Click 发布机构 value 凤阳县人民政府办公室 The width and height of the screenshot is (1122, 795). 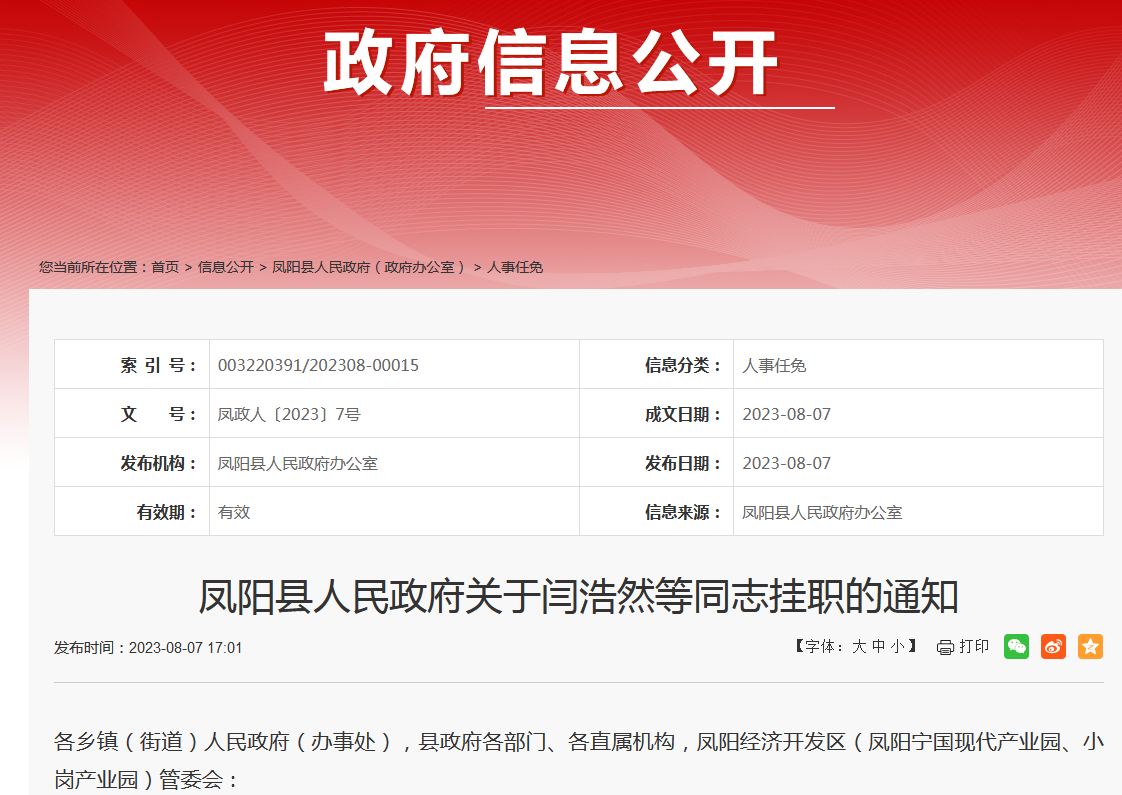(x=298, y=464)
